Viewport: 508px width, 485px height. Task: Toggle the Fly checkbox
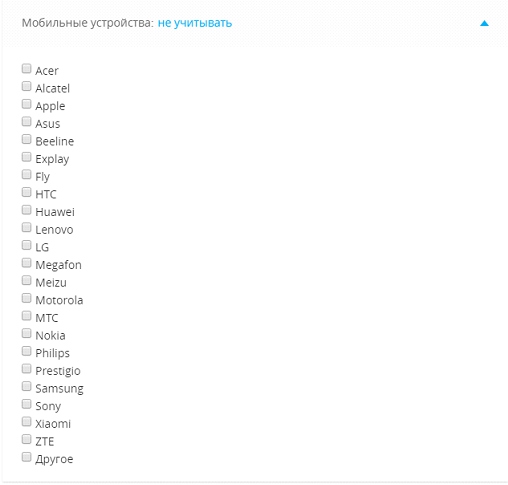pos(26,175)
